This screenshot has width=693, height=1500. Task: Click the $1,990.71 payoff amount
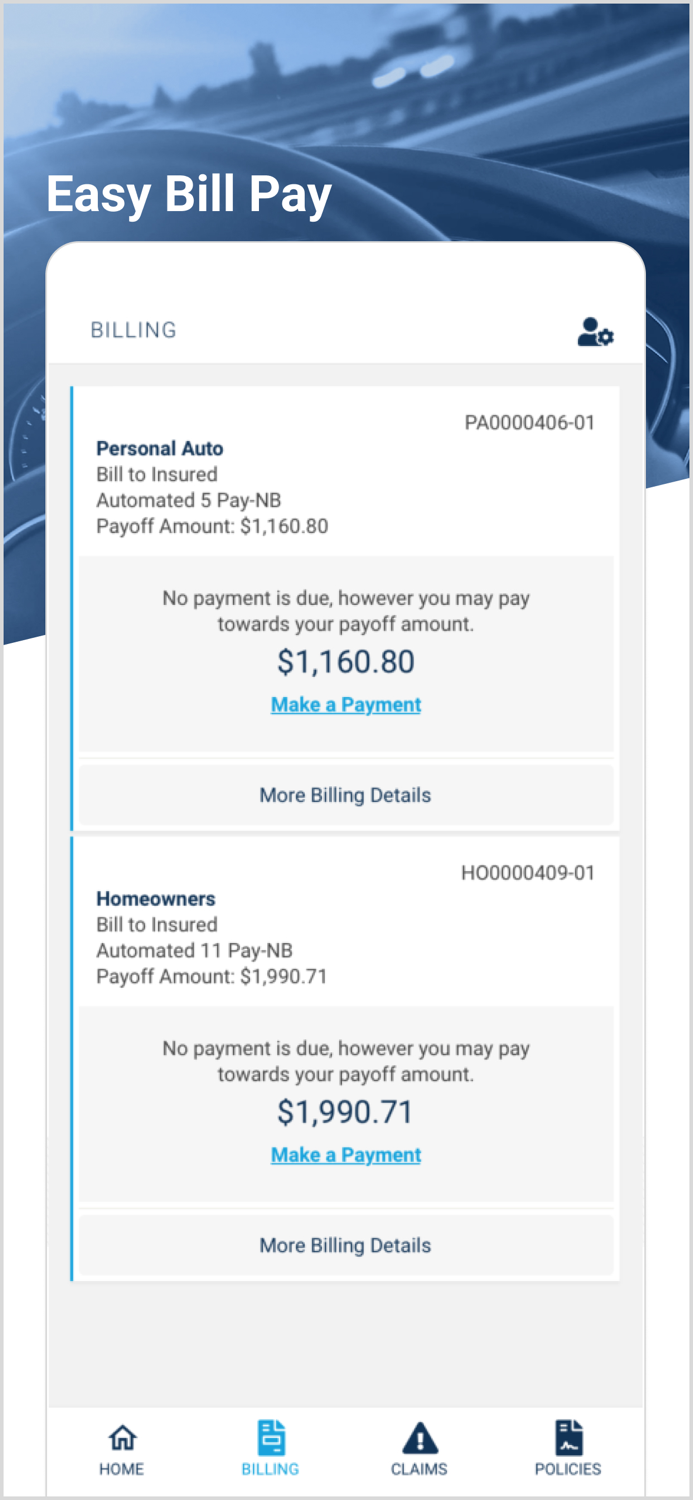point(345,1111)
